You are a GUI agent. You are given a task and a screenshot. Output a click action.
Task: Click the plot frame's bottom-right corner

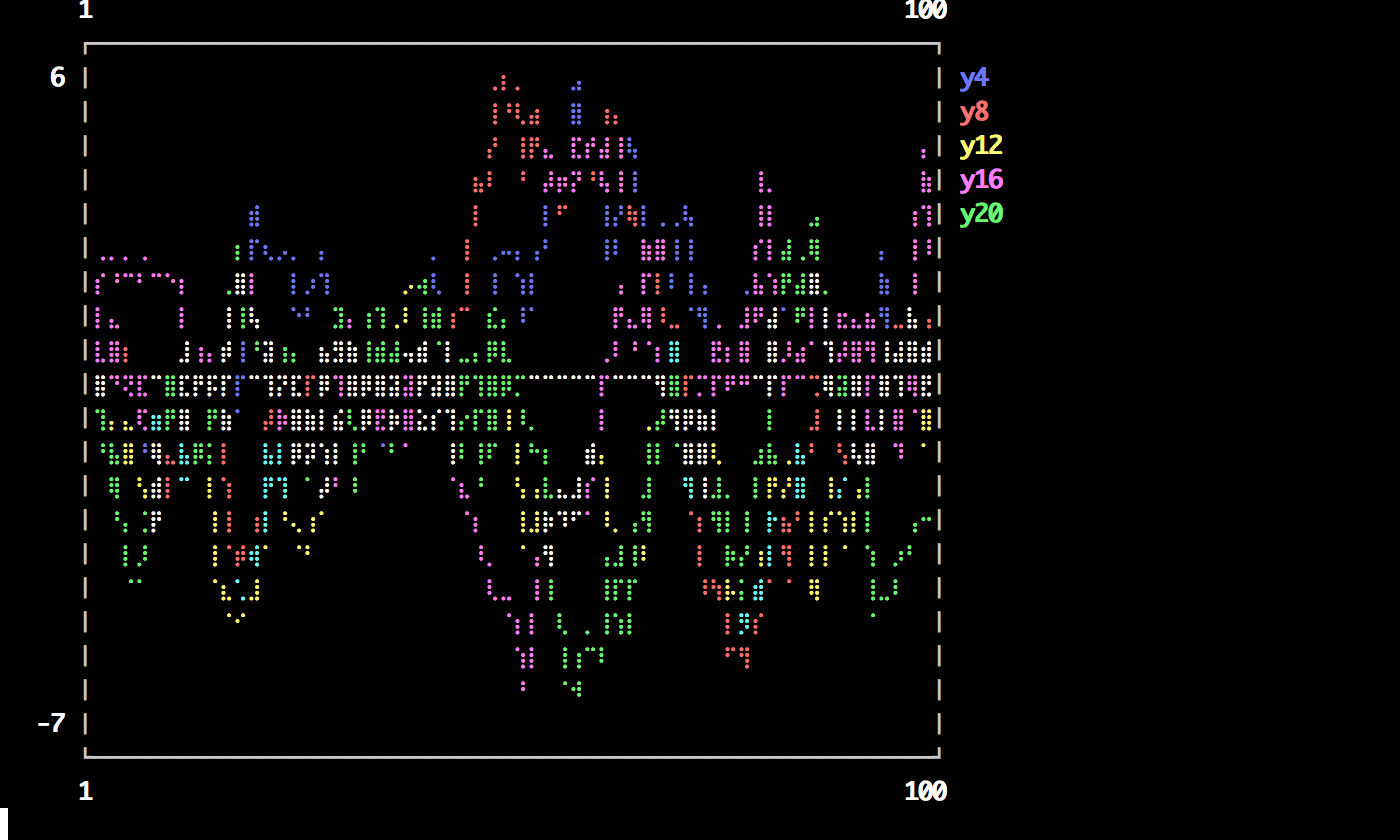[x=938, y=755]
